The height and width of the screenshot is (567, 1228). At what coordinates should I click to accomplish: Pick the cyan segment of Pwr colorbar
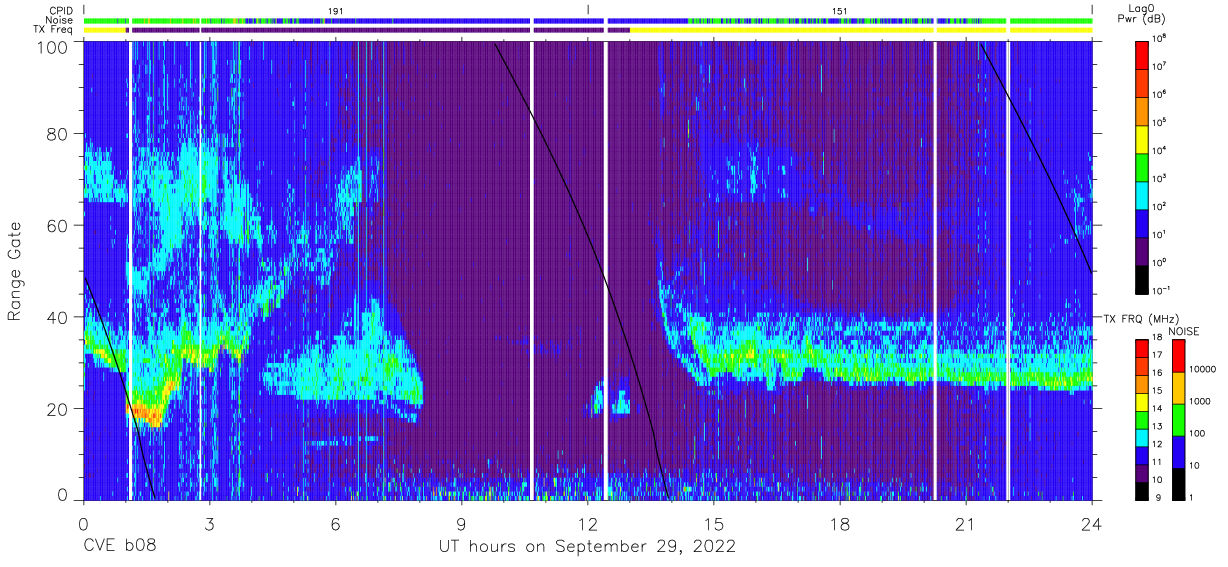tap(1143, 194)
